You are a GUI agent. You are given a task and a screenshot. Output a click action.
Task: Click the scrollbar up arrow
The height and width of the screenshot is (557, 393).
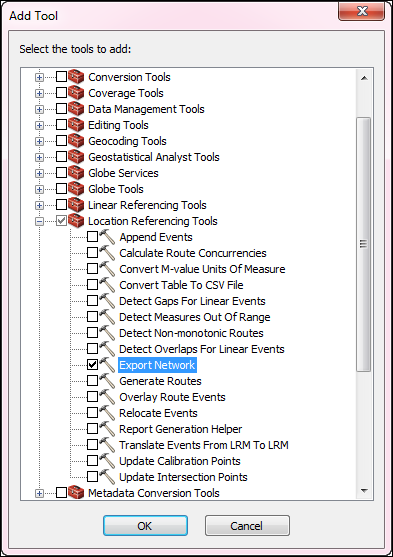coord(364,78)
